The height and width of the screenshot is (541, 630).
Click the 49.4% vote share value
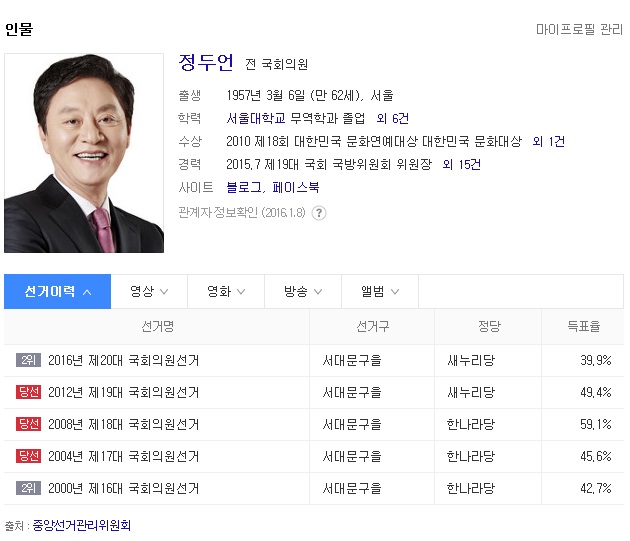pos(595,392)
